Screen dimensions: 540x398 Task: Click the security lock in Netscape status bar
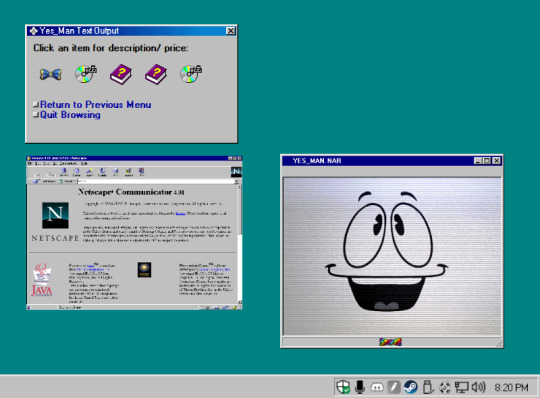point(29,307)
